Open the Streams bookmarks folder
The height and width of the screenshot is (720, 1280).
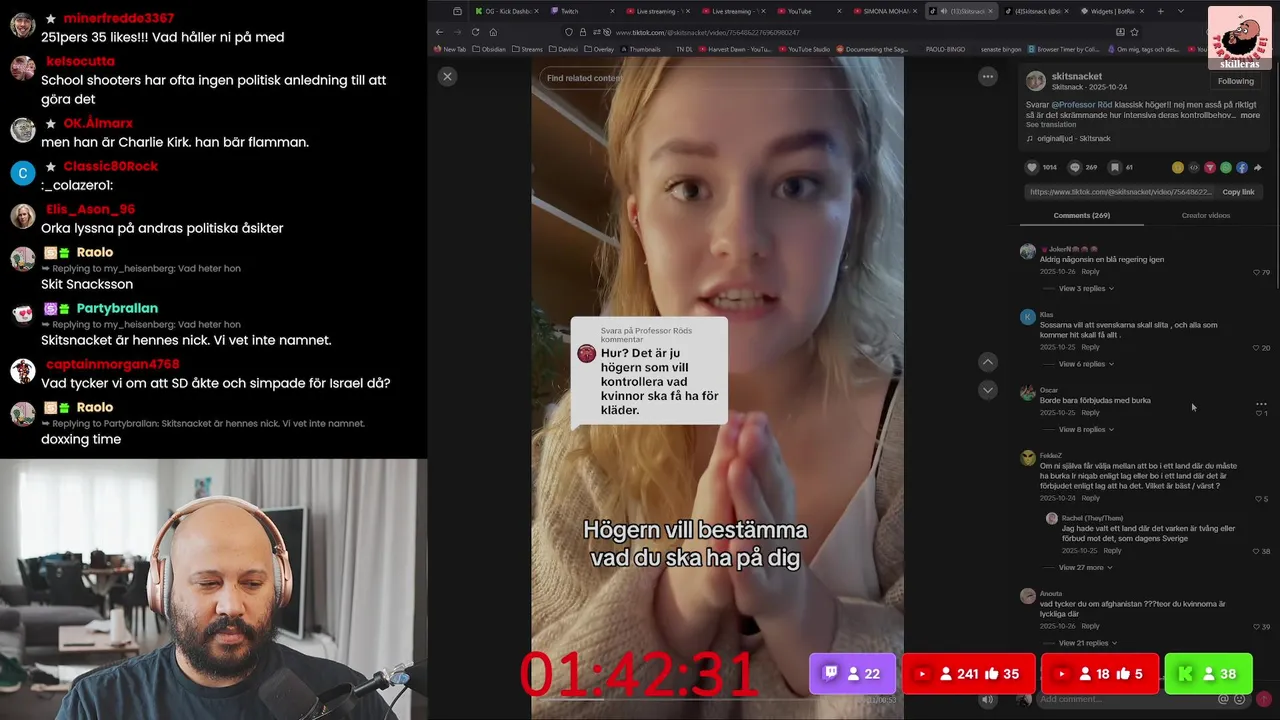pyautogui.click(x=527, y=48)
